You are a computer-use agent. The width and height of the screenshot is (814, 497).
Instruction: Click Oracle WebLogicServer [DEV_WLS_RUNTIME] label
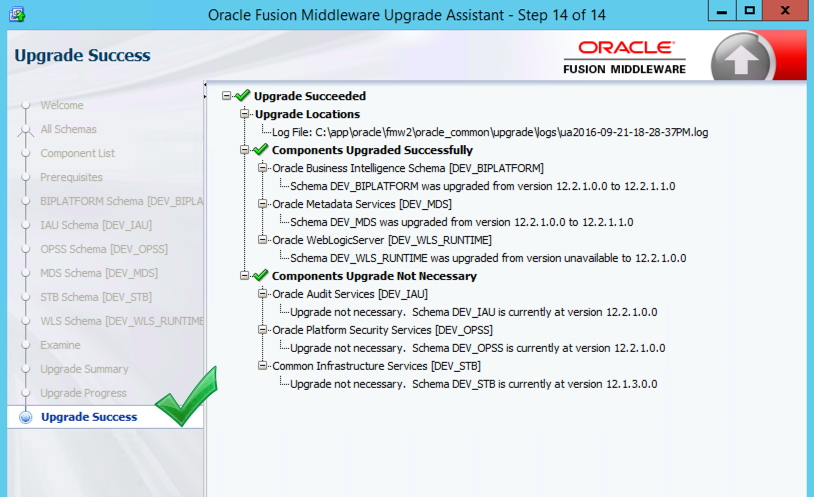382,239
